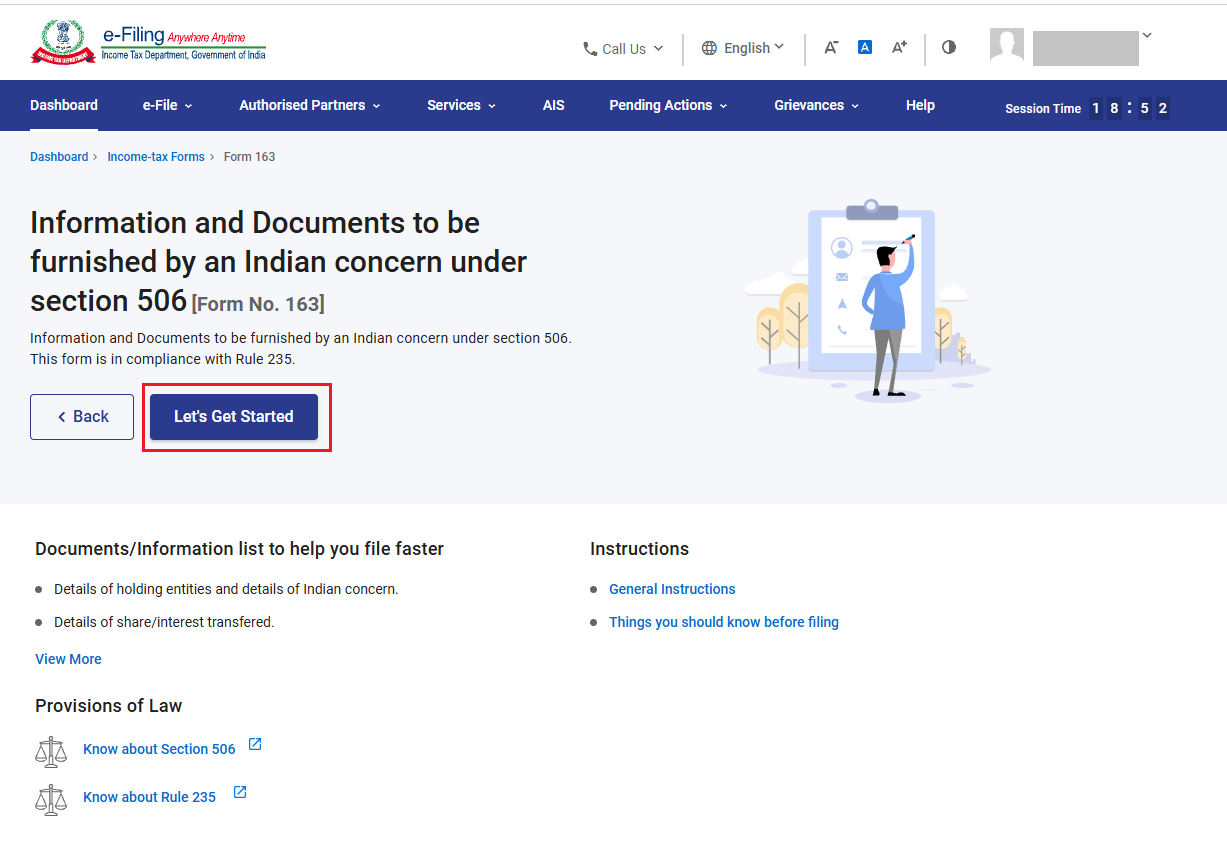Click the Back button
The image size is (1227, 842).
click(82, 417)
